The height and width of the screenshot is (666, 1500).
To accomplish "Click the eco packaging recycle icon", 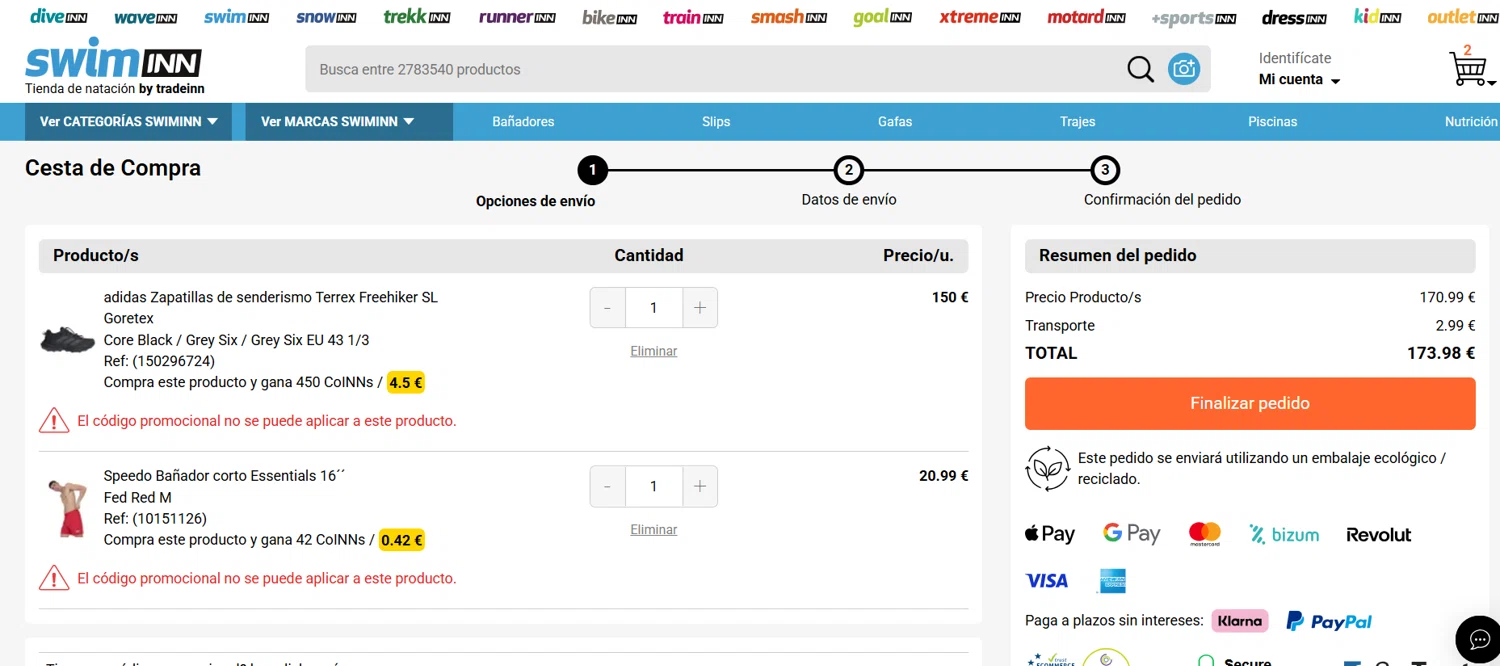I will tap(1047, 468).
